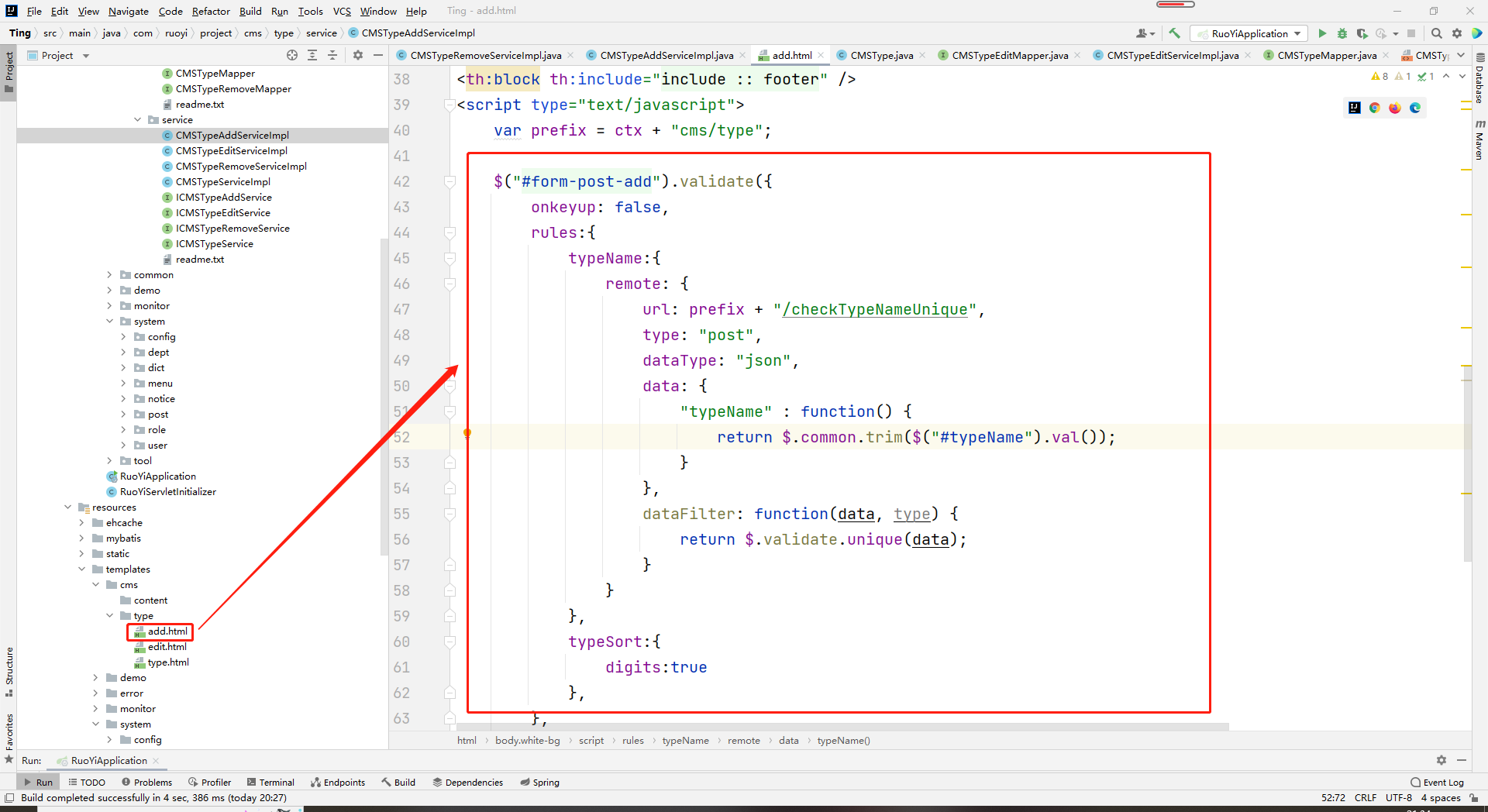
Task: Collapse the service folder
Action: tap(138, 119)
